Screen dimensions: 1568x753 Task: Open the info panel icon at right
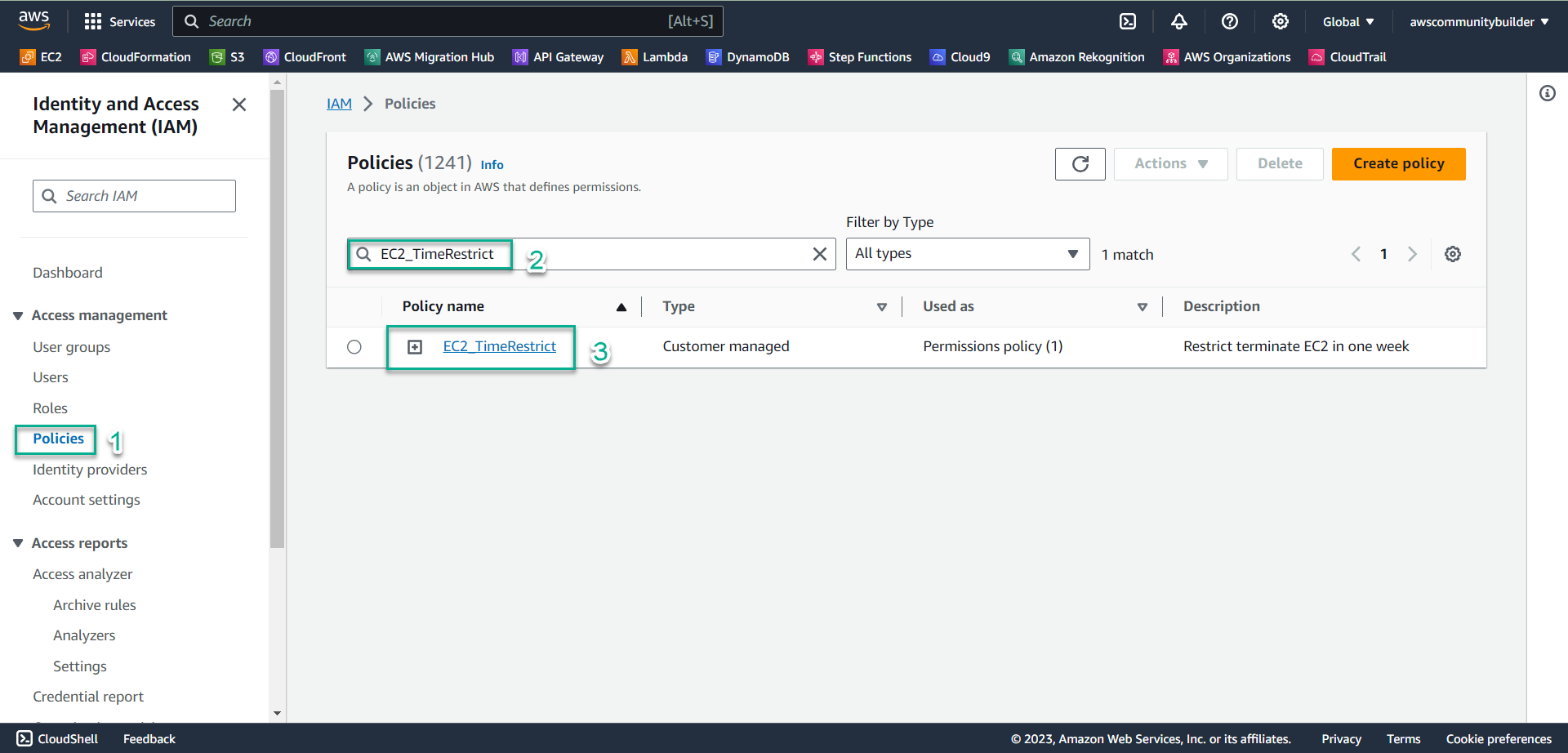pyautogui.click(x=1547, y=93)
